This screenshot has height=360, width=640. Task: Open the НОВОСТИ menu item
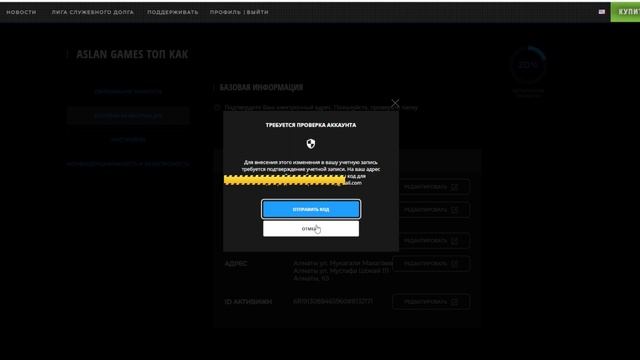pyautogui.click(x=21, y=12)
